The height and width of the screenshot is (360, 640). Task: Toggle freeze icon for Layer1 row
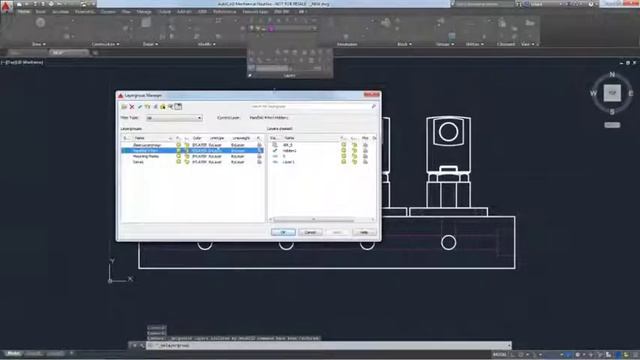pyautogui.click(x=354, y=162)
